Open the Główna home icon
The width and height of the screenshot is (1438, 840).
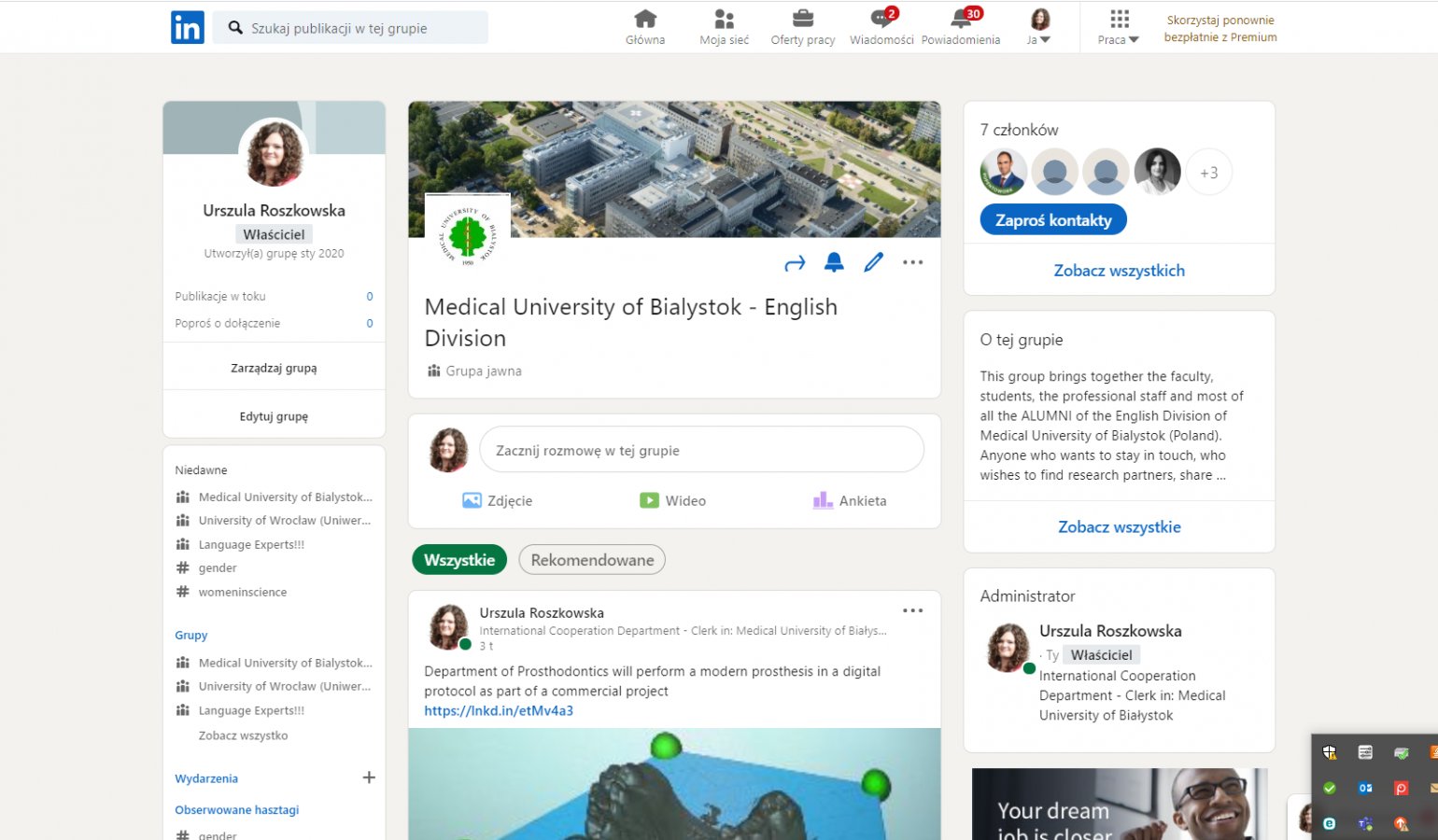[645, 20]
